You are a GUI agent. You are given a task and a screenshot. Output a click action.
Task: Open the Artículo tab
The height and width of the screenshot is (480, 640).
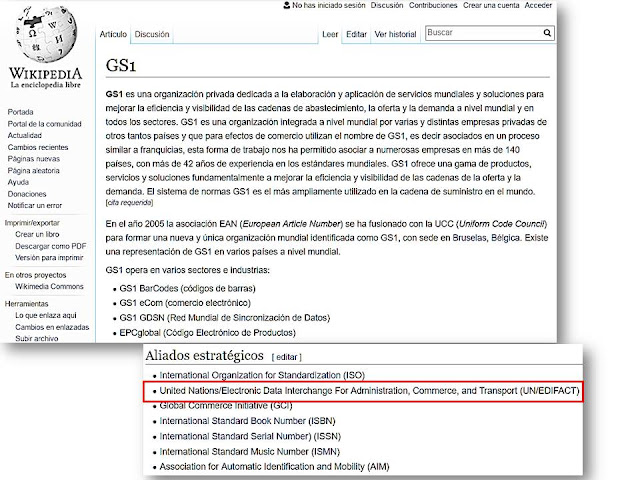click(113, 34)
